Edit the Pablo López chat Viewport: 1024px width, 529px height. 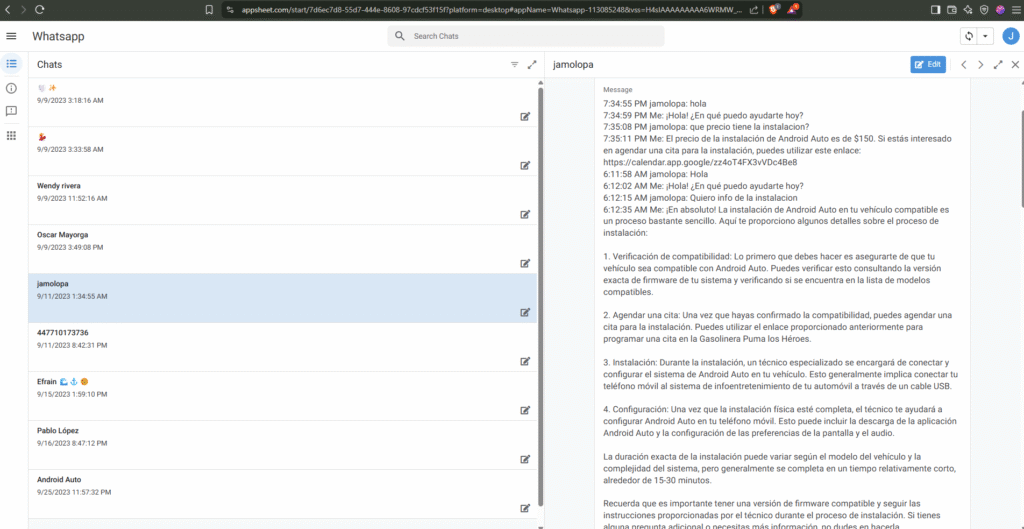524,459
